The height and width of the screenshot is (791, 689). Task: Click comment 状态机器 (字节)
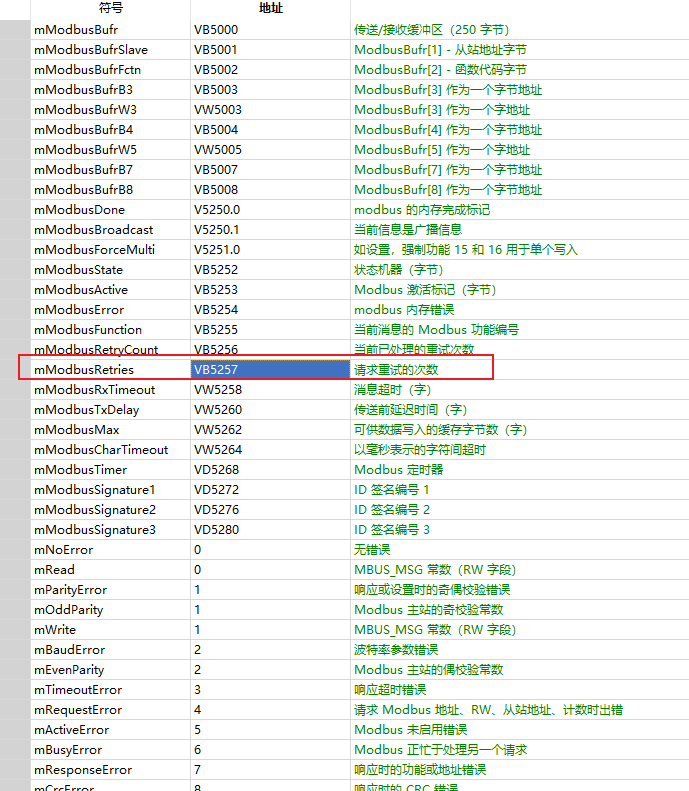(x=399, y=270)
